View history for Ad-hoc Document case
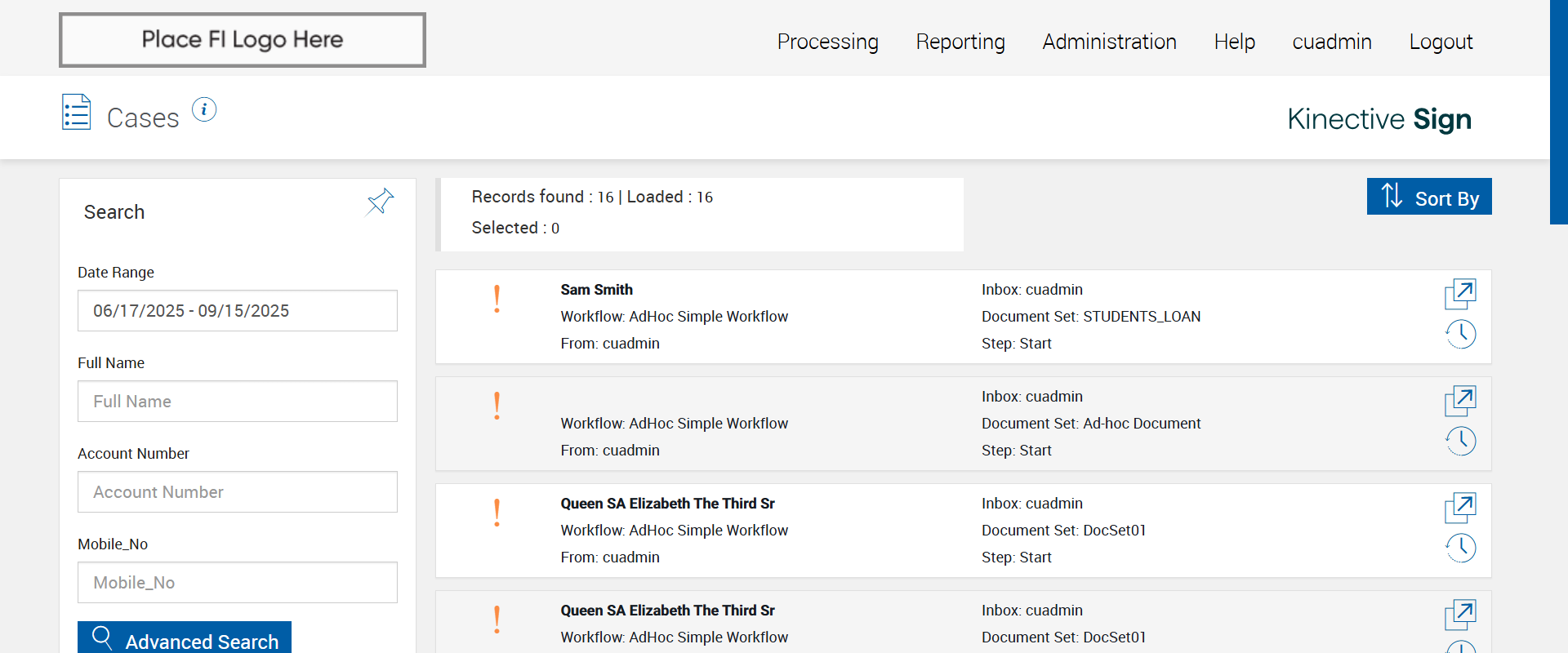 click(1460, 441)
